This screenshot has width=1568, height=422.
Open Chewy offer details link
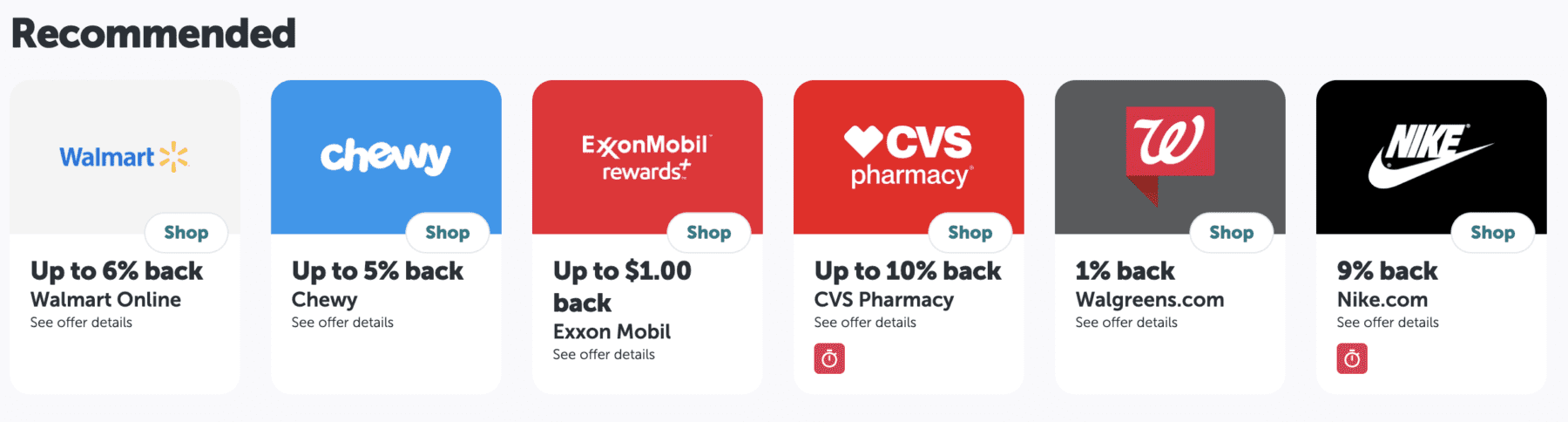click(x=342, y=323)
